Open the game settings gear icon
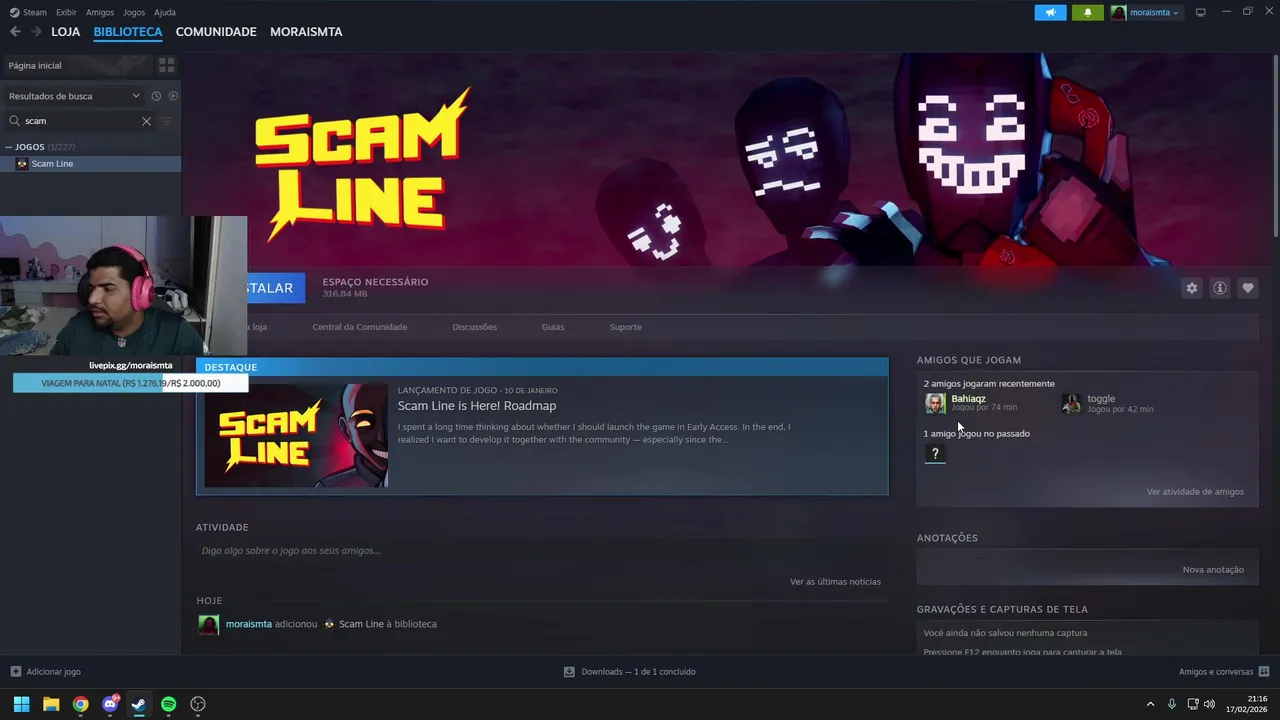Viewport: 1280px width, 720px height. coord(1191,288)
